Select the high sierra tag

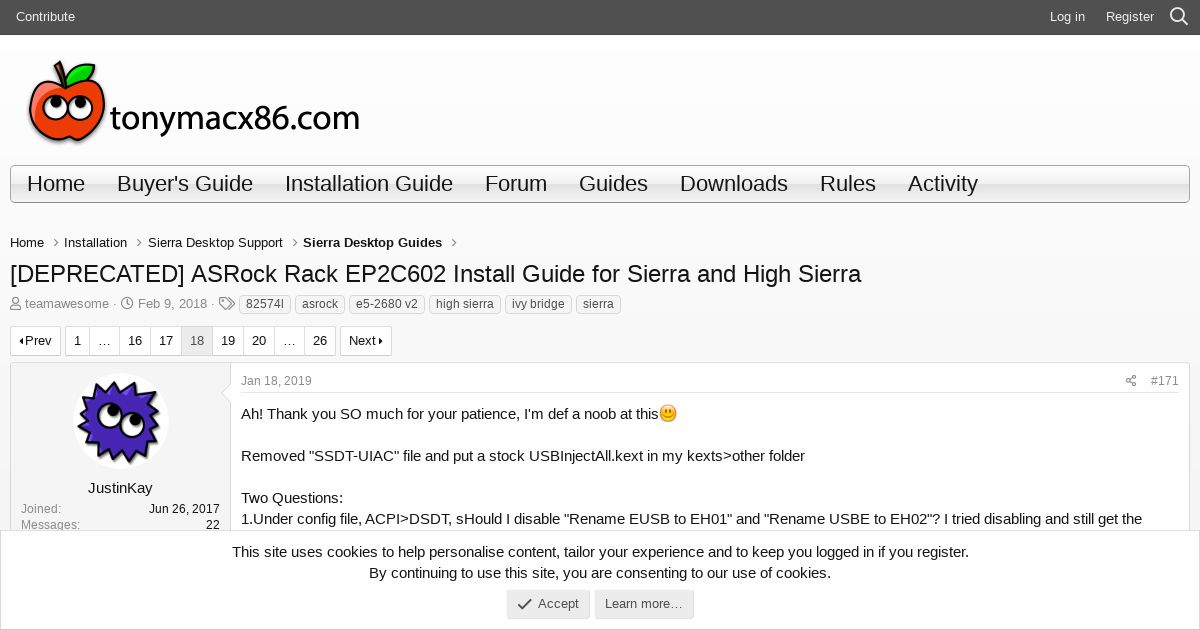[x=465, y=304]
